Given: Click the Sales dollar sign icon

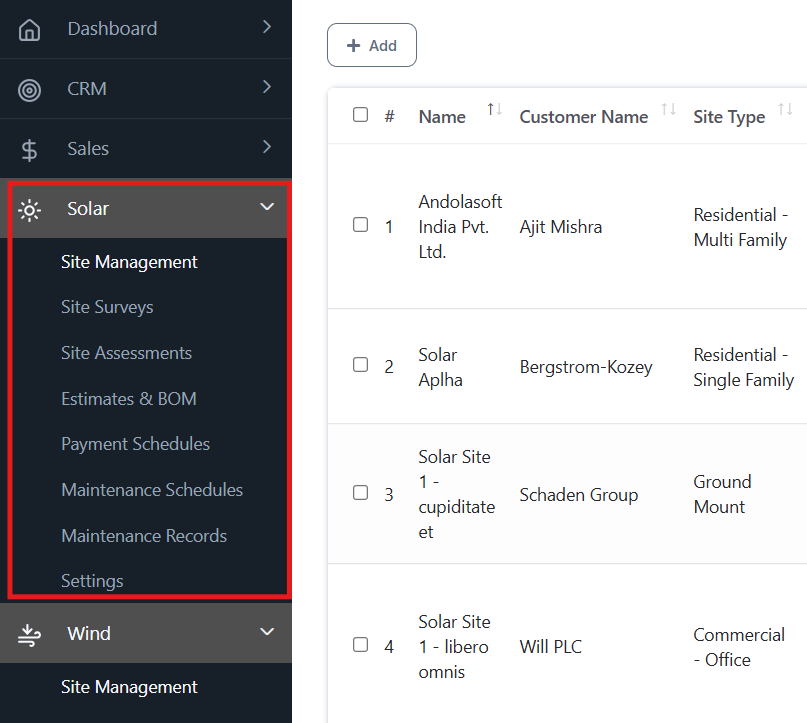Looking at the screenshot, I should point(30,150).
